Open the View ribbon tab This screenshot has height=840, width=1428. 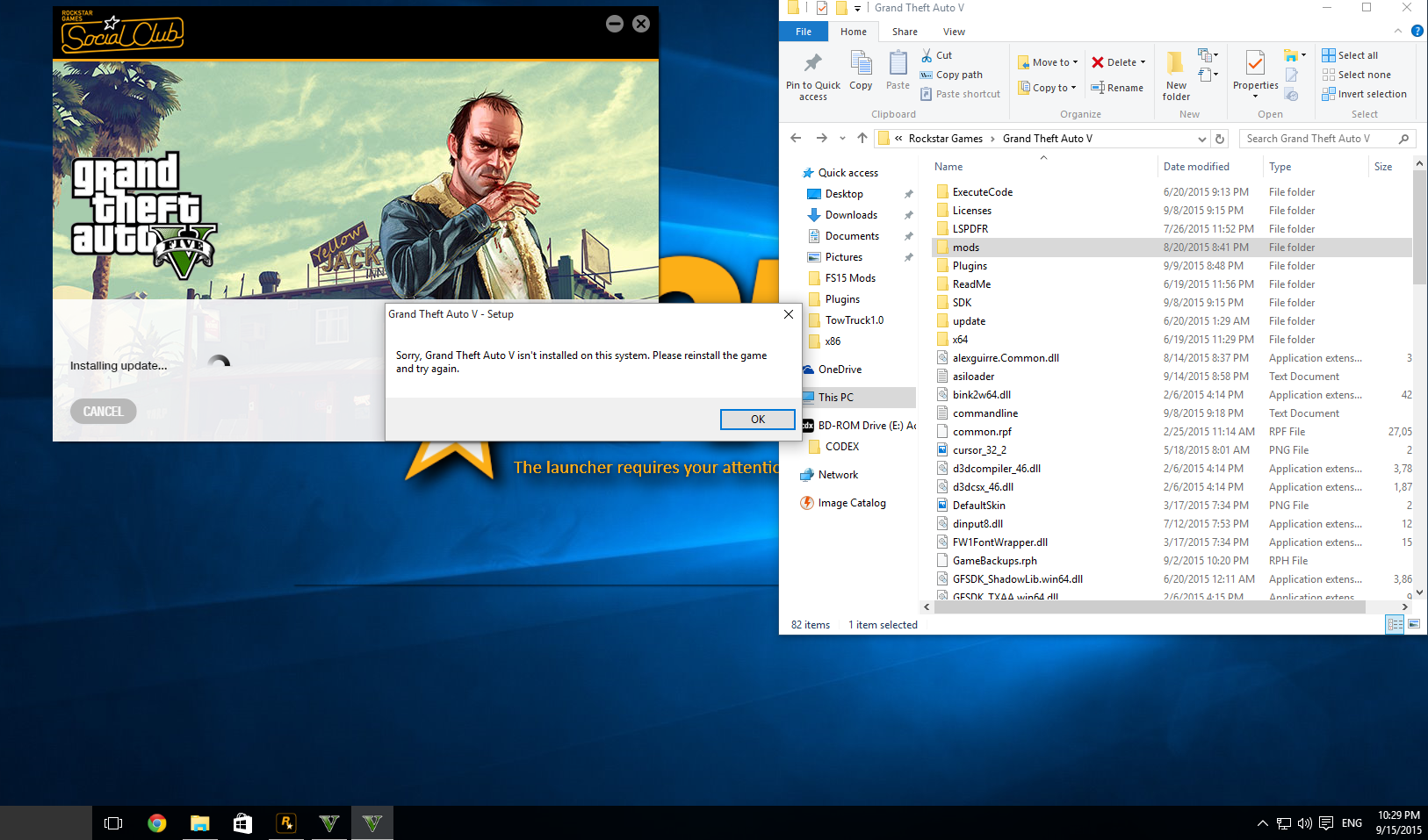[954, 32]
